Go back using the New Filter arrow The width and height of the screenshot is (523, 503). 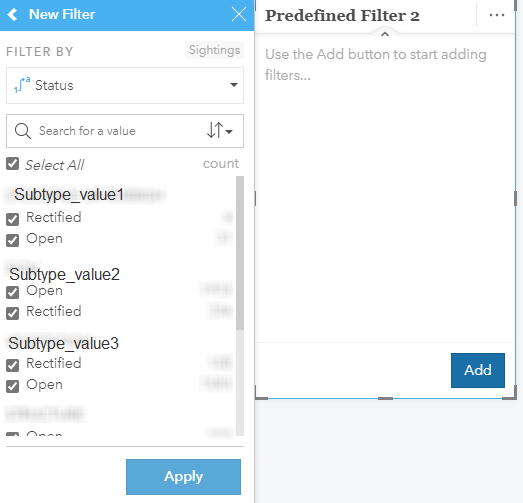tap(12, 15)
